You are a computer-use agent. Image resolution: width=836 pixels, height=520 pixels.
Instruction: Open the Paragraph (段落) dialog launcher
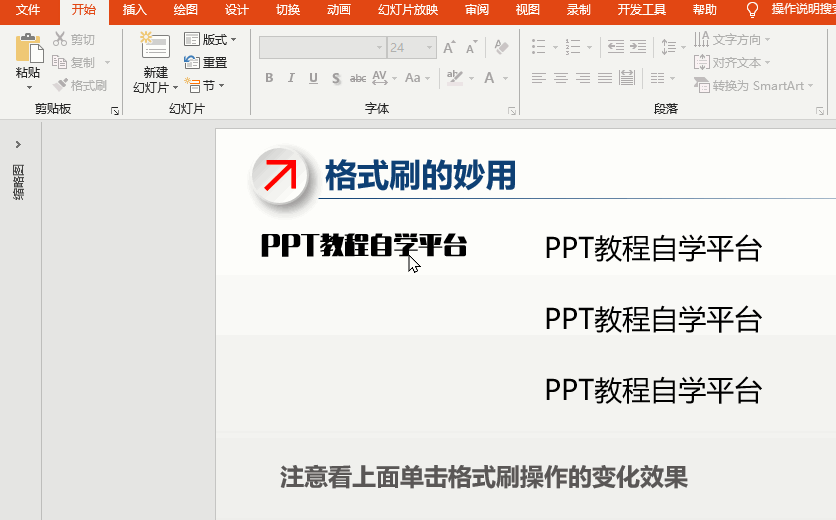(819, 111)
